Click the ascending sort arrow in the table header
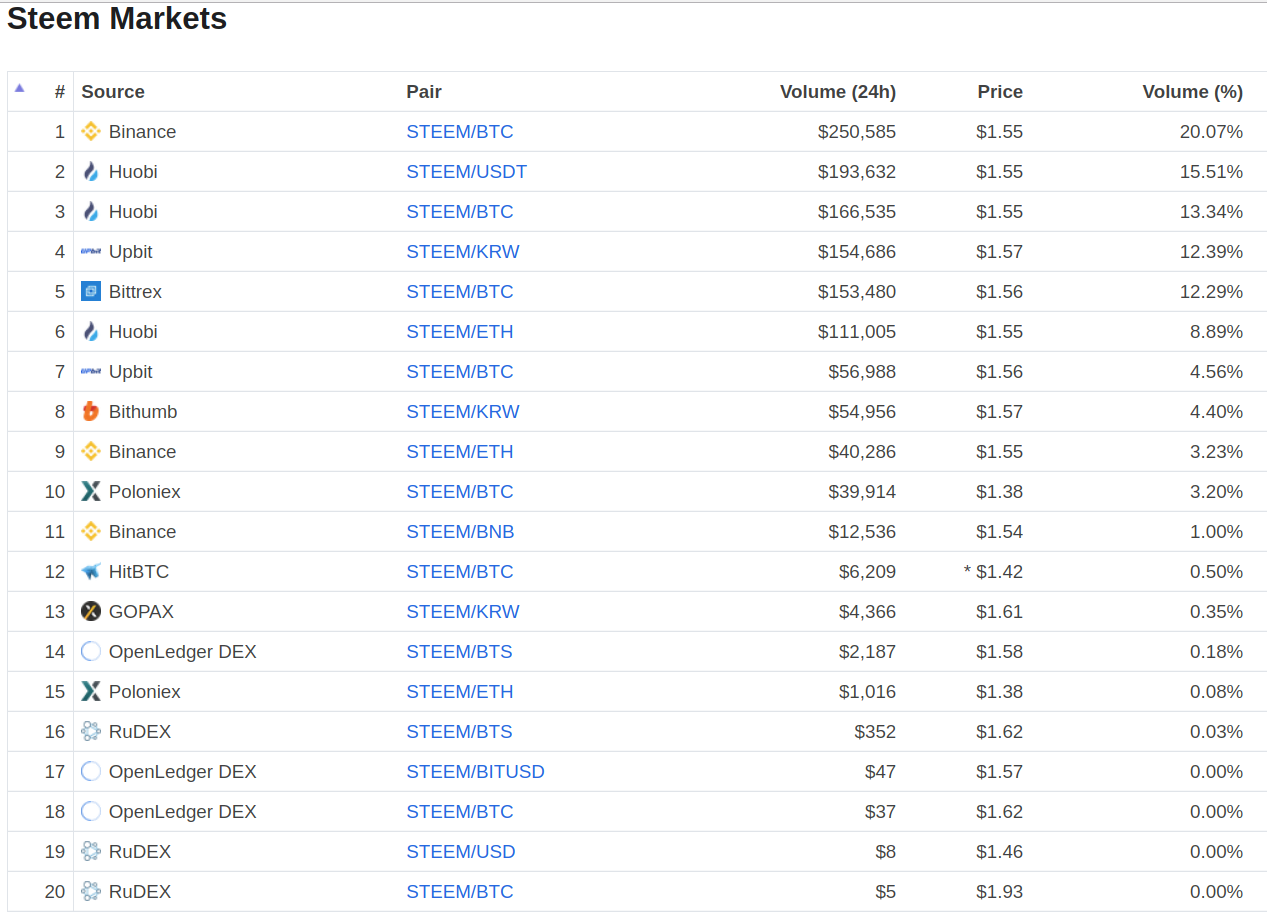This screenshot has width=1267, height=915. click(19, 87)
